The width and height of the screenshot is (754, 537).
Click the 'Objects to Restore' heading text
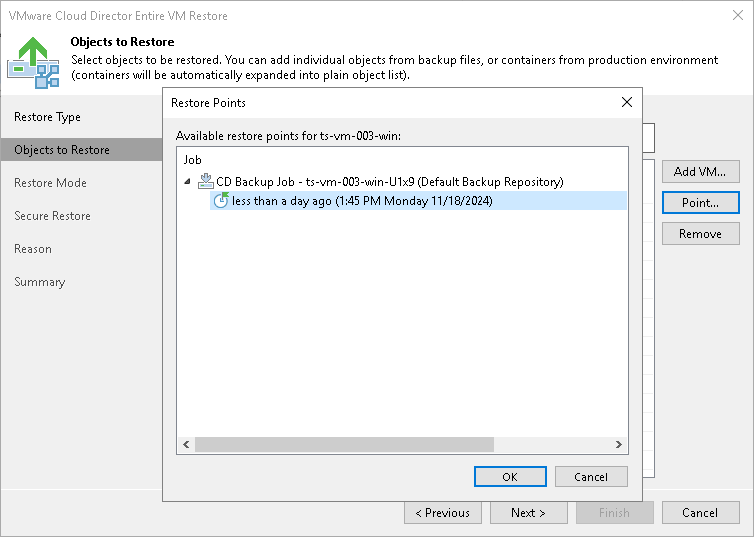pyautogui.click(x=122, y=42)
